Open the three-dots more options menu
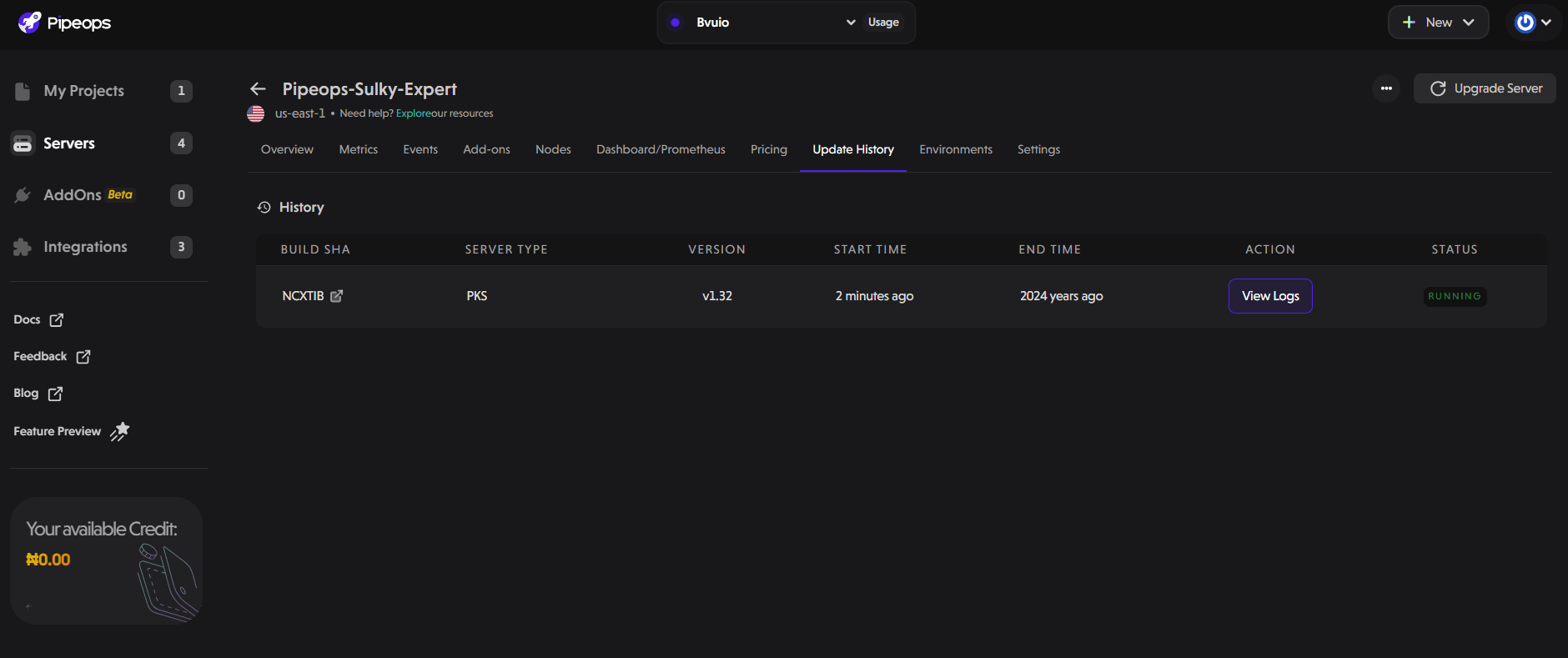The width and height of the screenshot is (1568, 658). (x=1386, y=88)
